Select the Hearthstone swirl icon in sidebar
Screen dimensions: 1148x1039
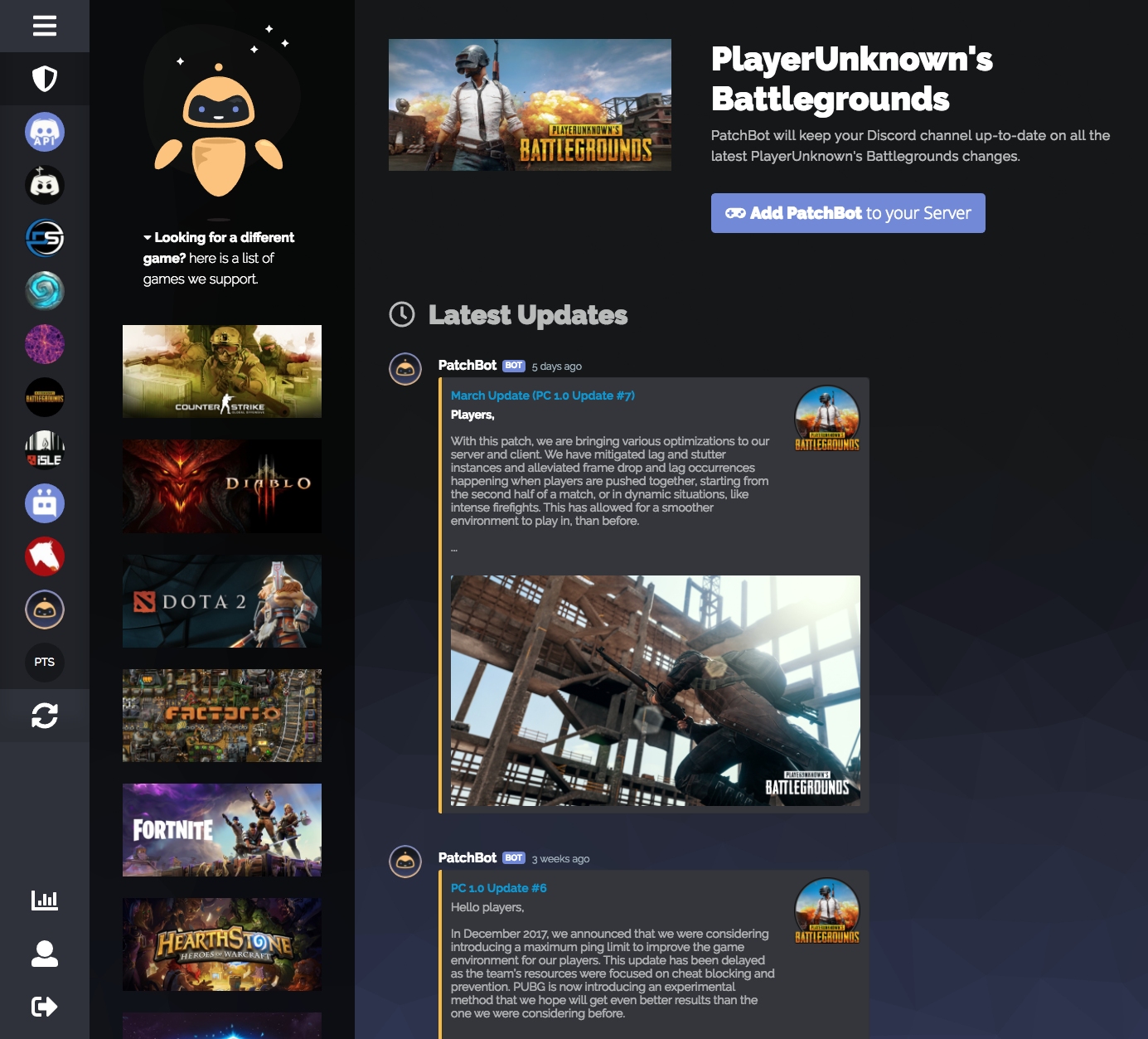point(45,290)
